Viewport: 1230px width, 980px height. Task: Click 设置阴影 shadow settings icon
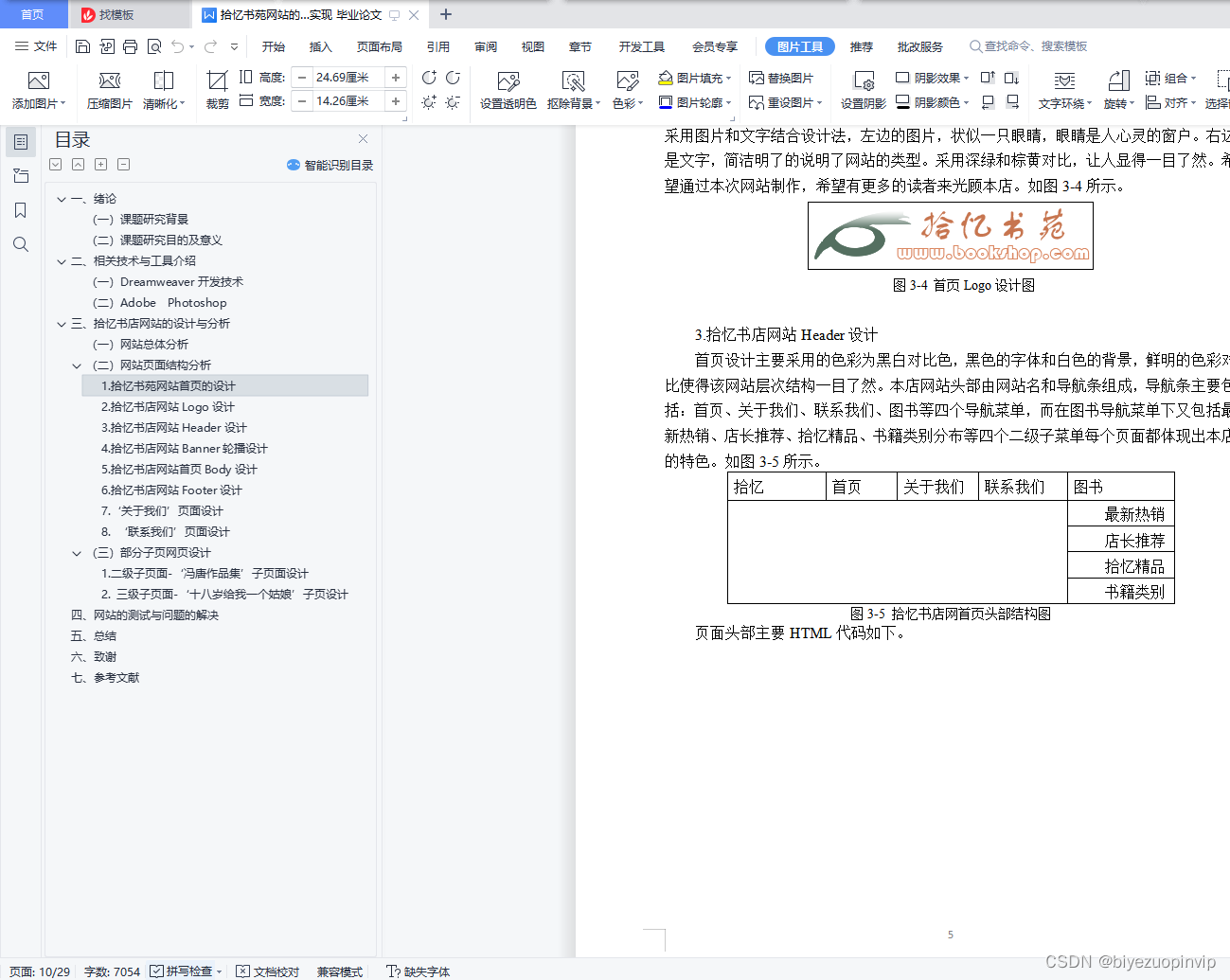coord(864,91)
